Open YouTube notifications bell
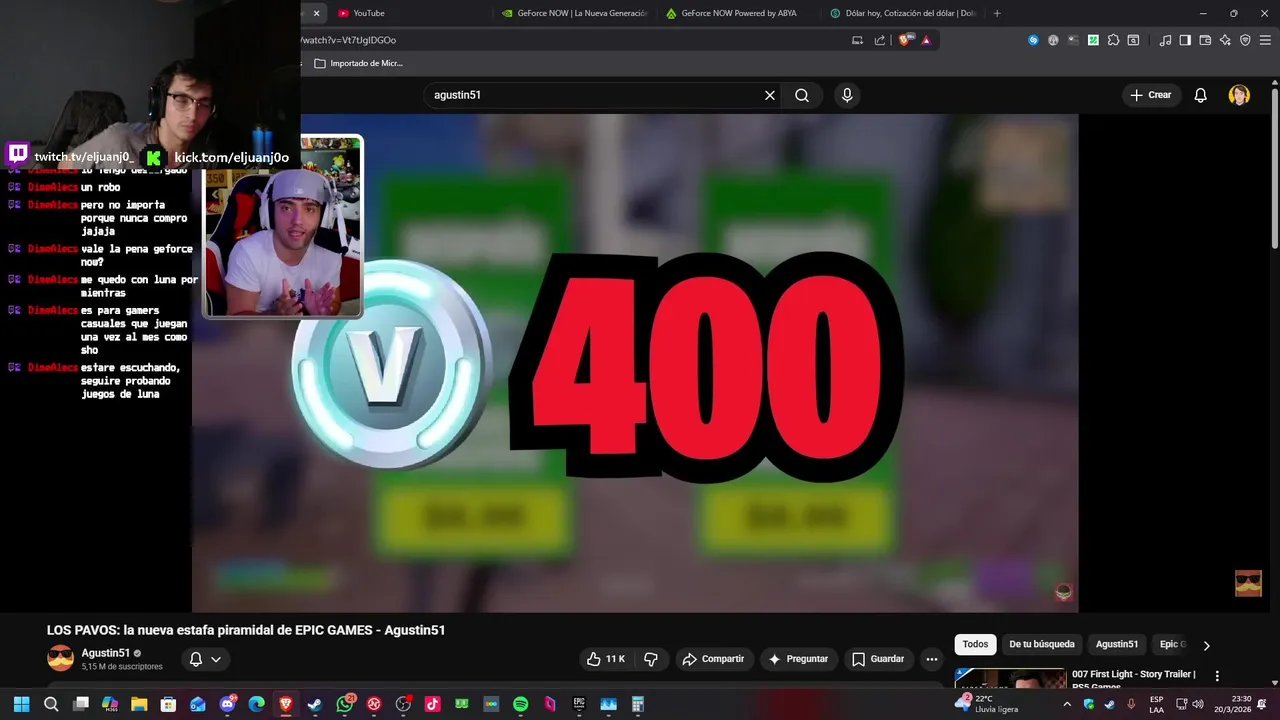Image resolution: width=1280 pixels, height=720 pixels. [x=1200, y=95]
